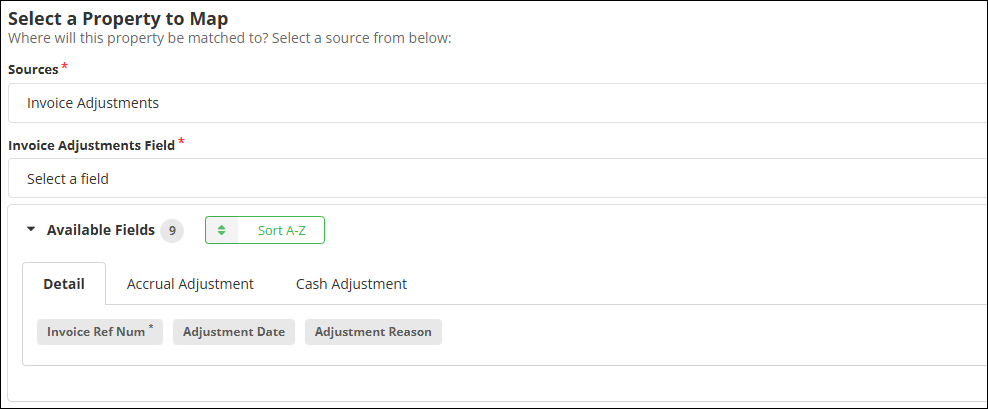The height and width of the screenshot is (409, 988).
Task: Click the Sources field label
Action: click(33, 70)
